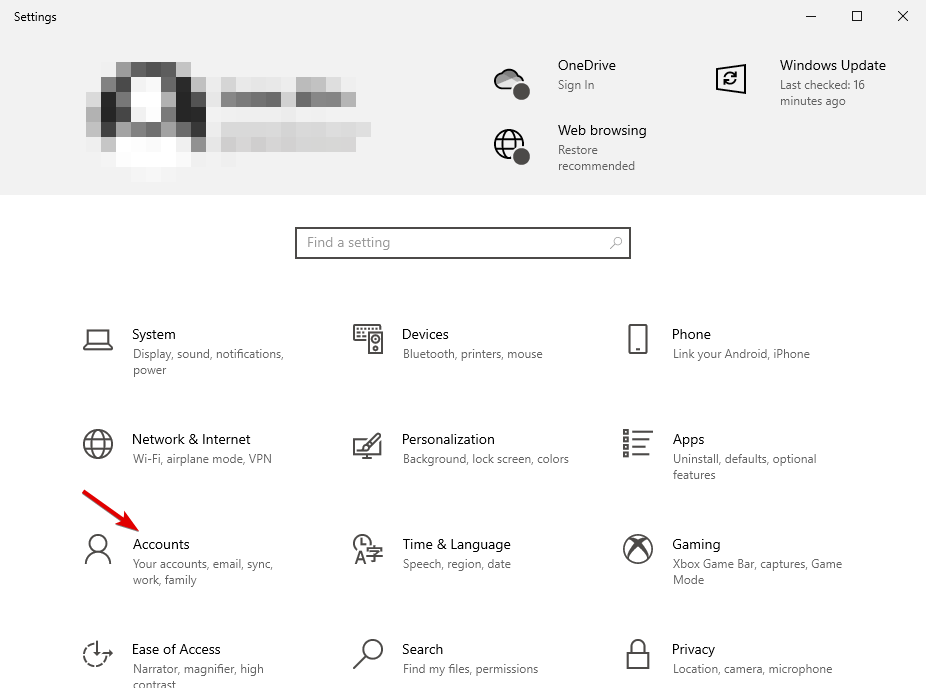The image size is (926, 688).
Task: Click "Uninstall, defaults, optional features" description
Action: pyautogui.click(x=744, y=467)
